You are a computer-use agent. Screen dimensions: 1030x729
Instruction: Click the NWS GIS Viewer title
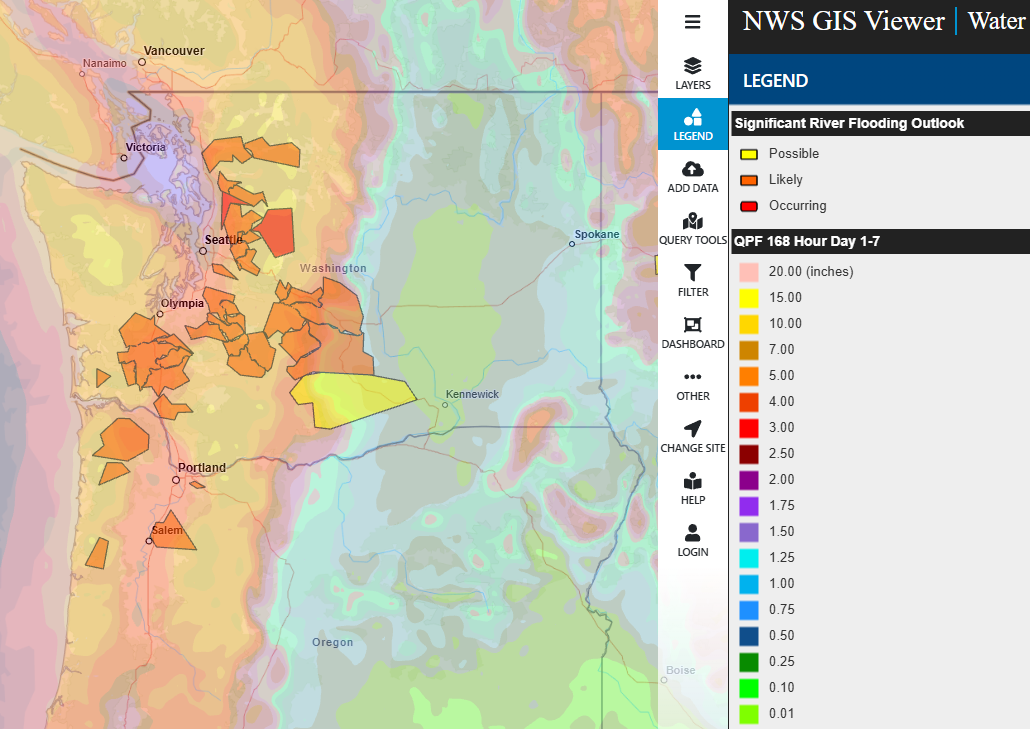click(843, 21)
